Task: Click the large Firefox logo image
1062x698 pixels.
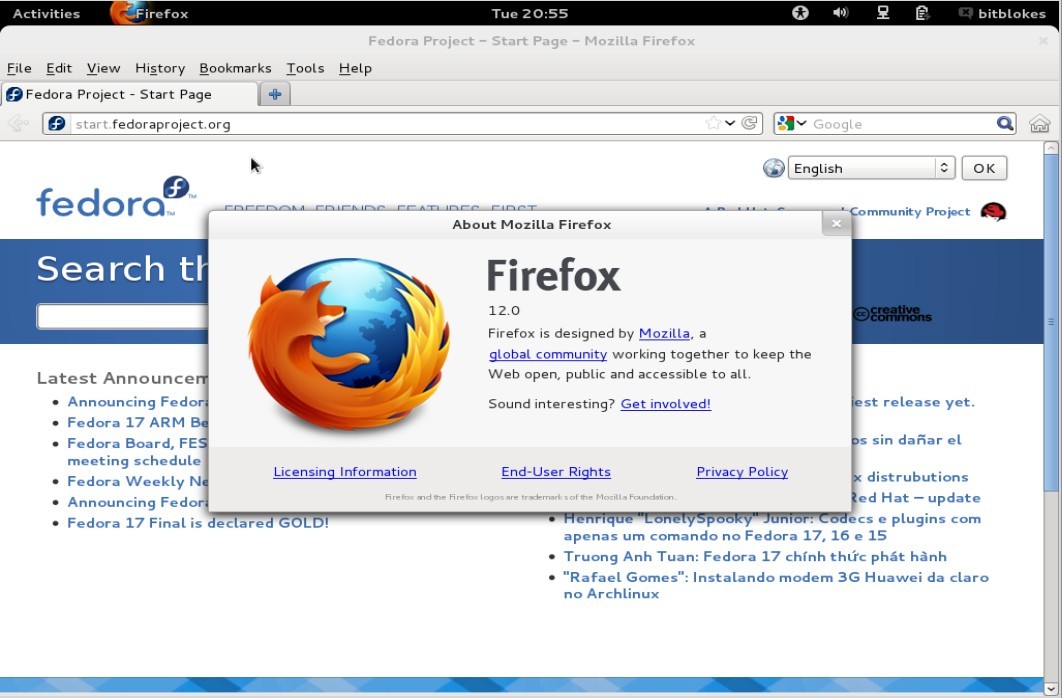Action: pos(349,343)
